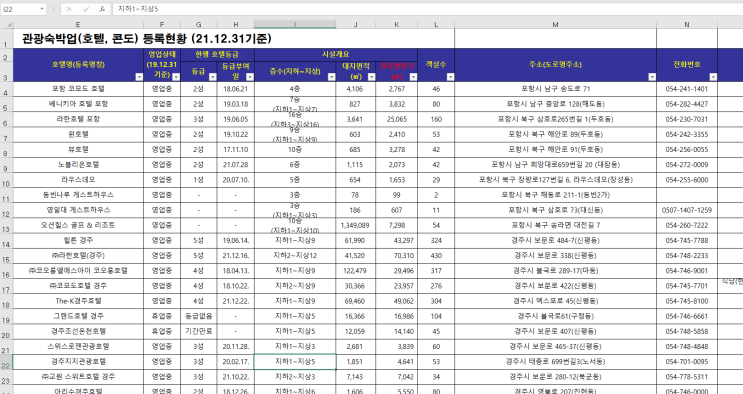Viewport: 743px width, 394px height.
Task: Click cell 오션힐스 골프 & 리조트
Action: click(x=78, y=225)
